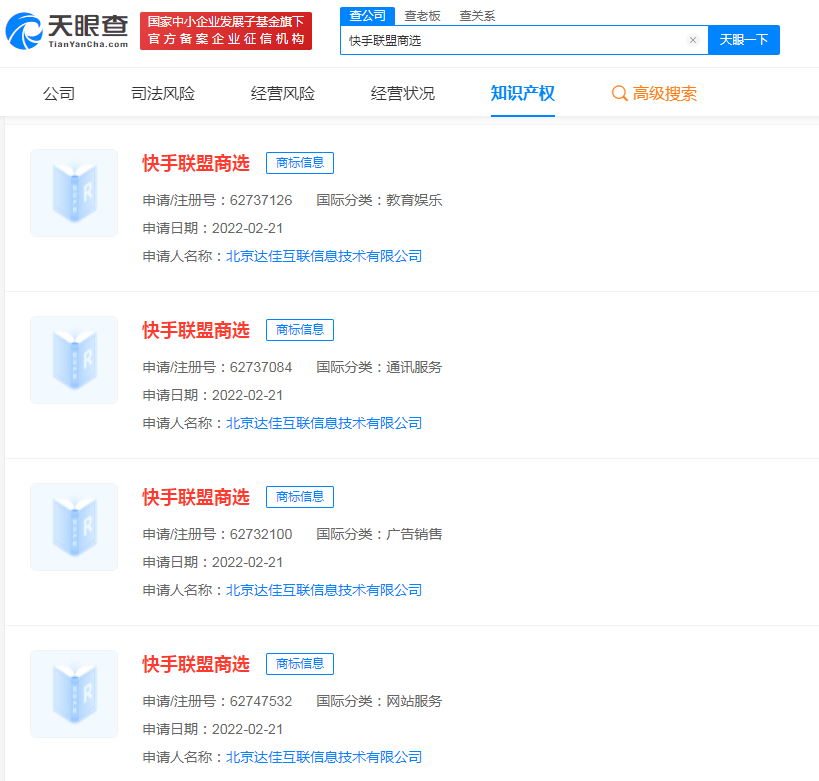Viewport: 819px width, 781px height.
Task: Click 申请日期 2022-02-21 in 62737084 result
Action: [213, 395]
